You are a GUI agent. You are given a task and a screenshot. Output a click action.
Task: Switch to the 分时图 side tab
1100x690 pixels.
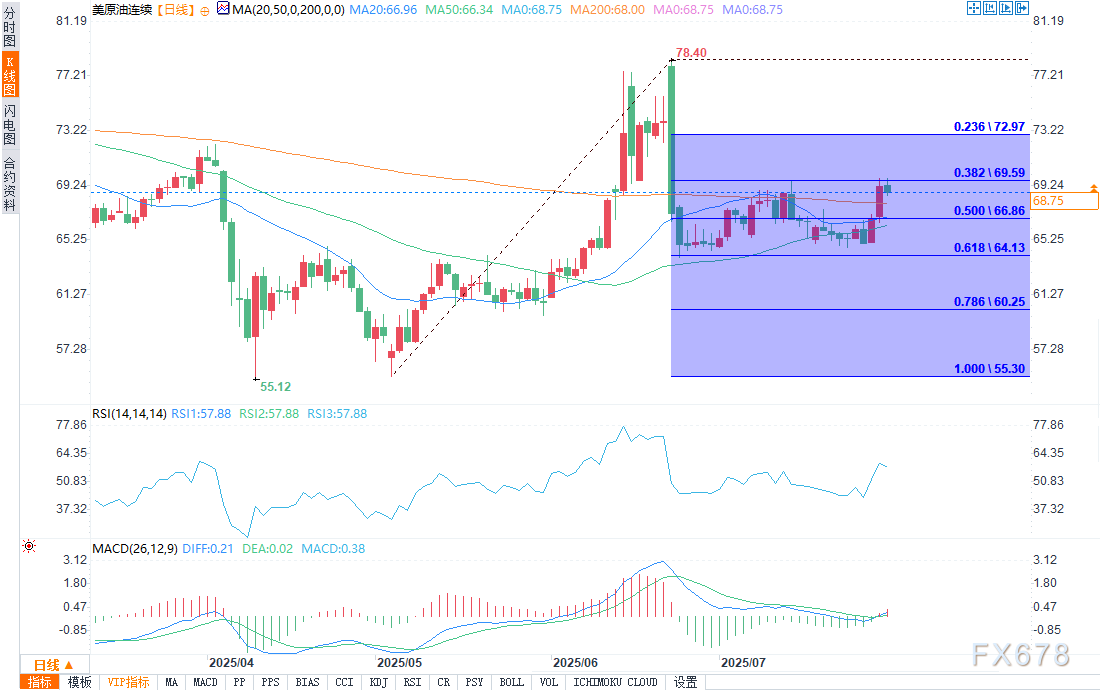pyautogui.click(x=9, y=29)
